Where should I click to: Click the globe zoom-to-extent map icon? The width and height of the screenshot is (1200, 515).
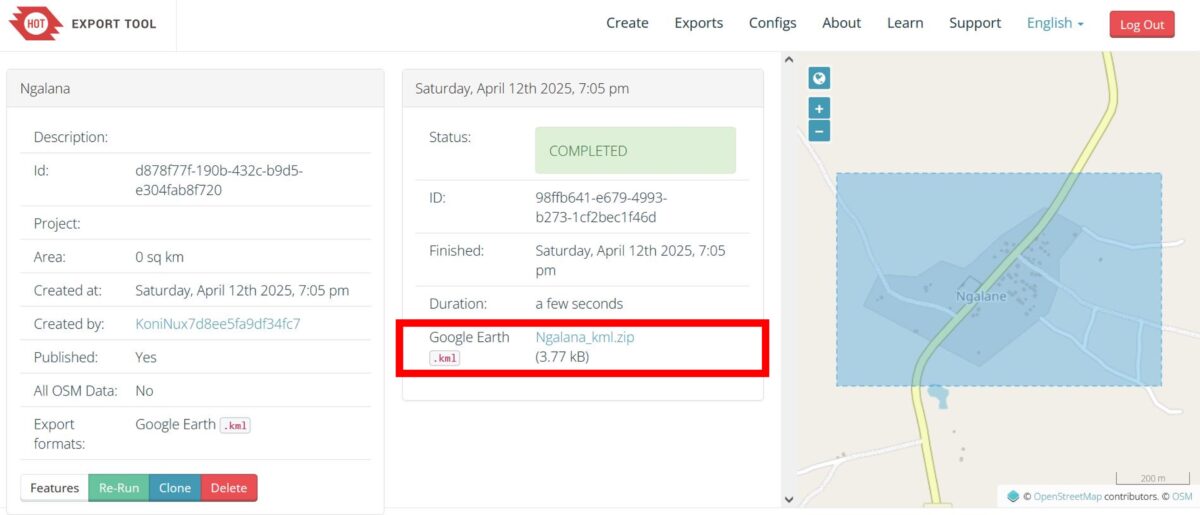point(819,79)
